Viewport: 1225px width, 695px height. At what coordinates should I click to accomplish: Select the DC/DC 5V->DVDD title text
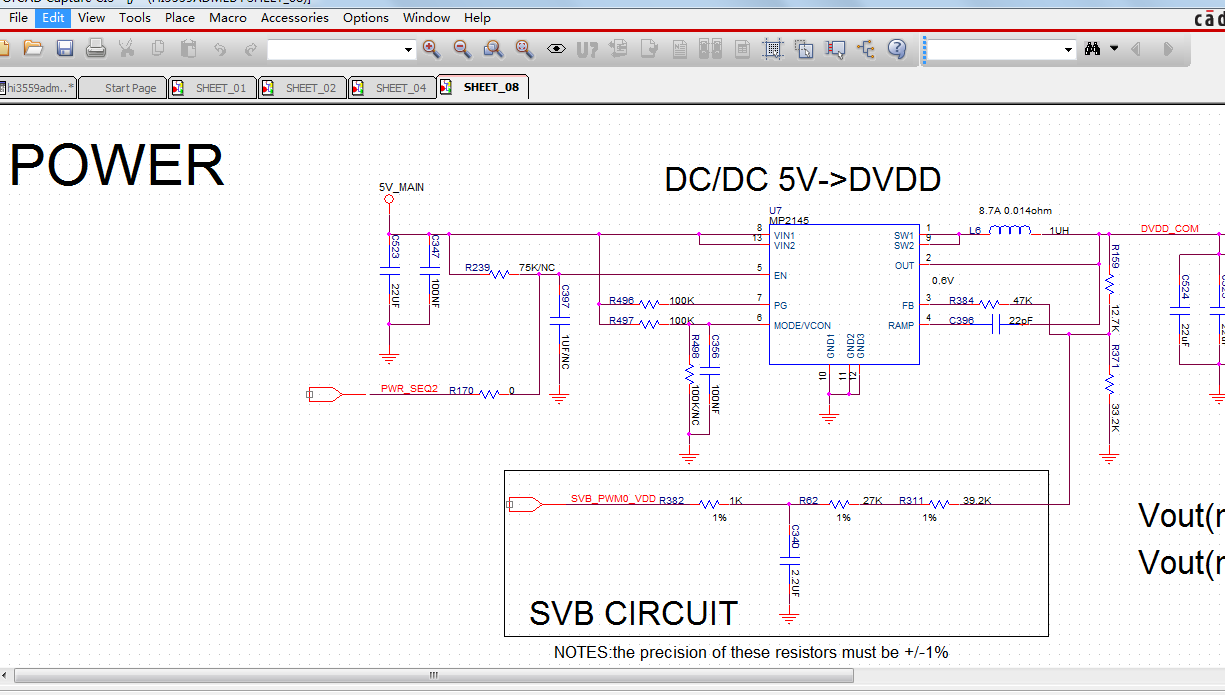click(802, 180)
